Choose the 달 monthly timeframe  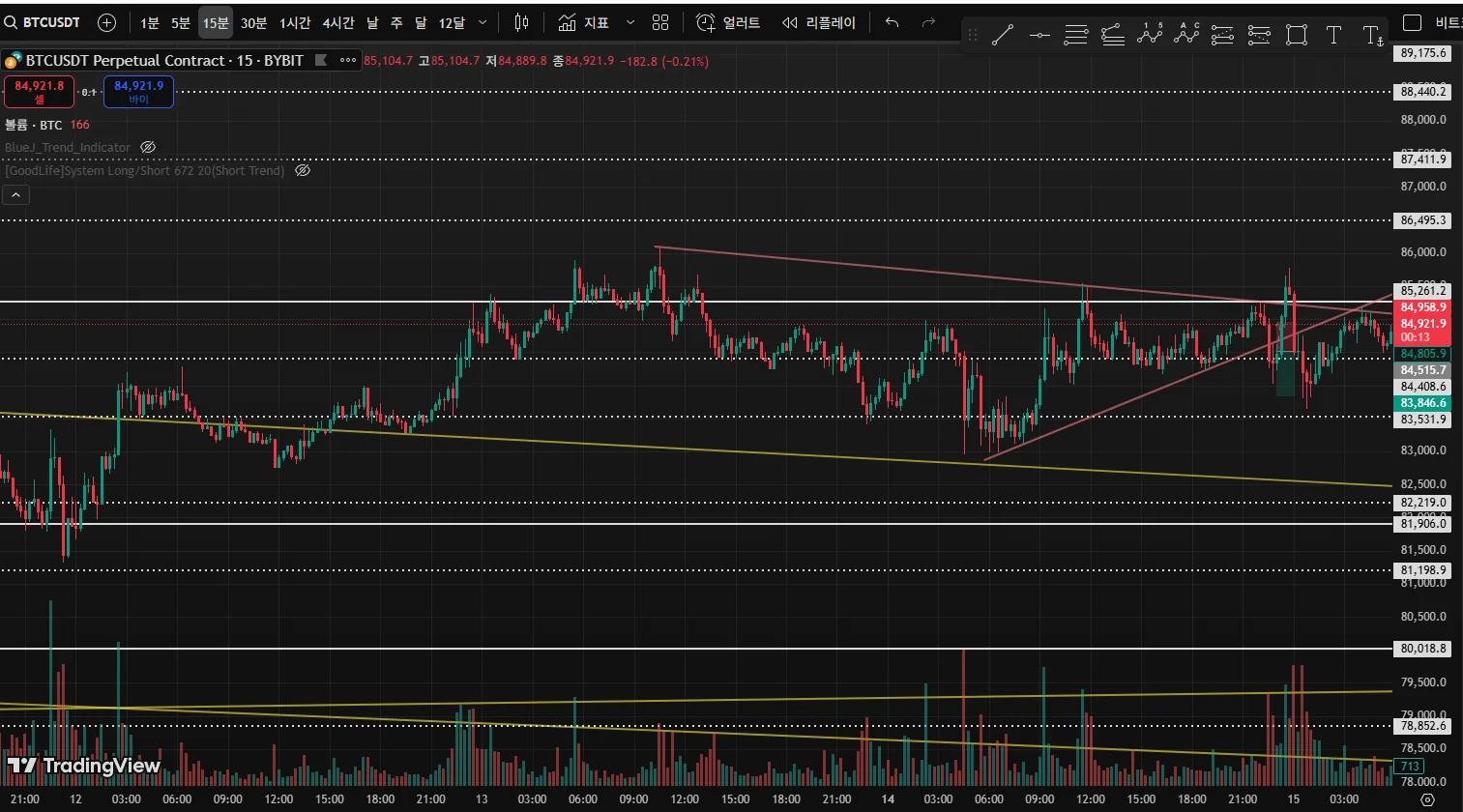pos(421,22)
